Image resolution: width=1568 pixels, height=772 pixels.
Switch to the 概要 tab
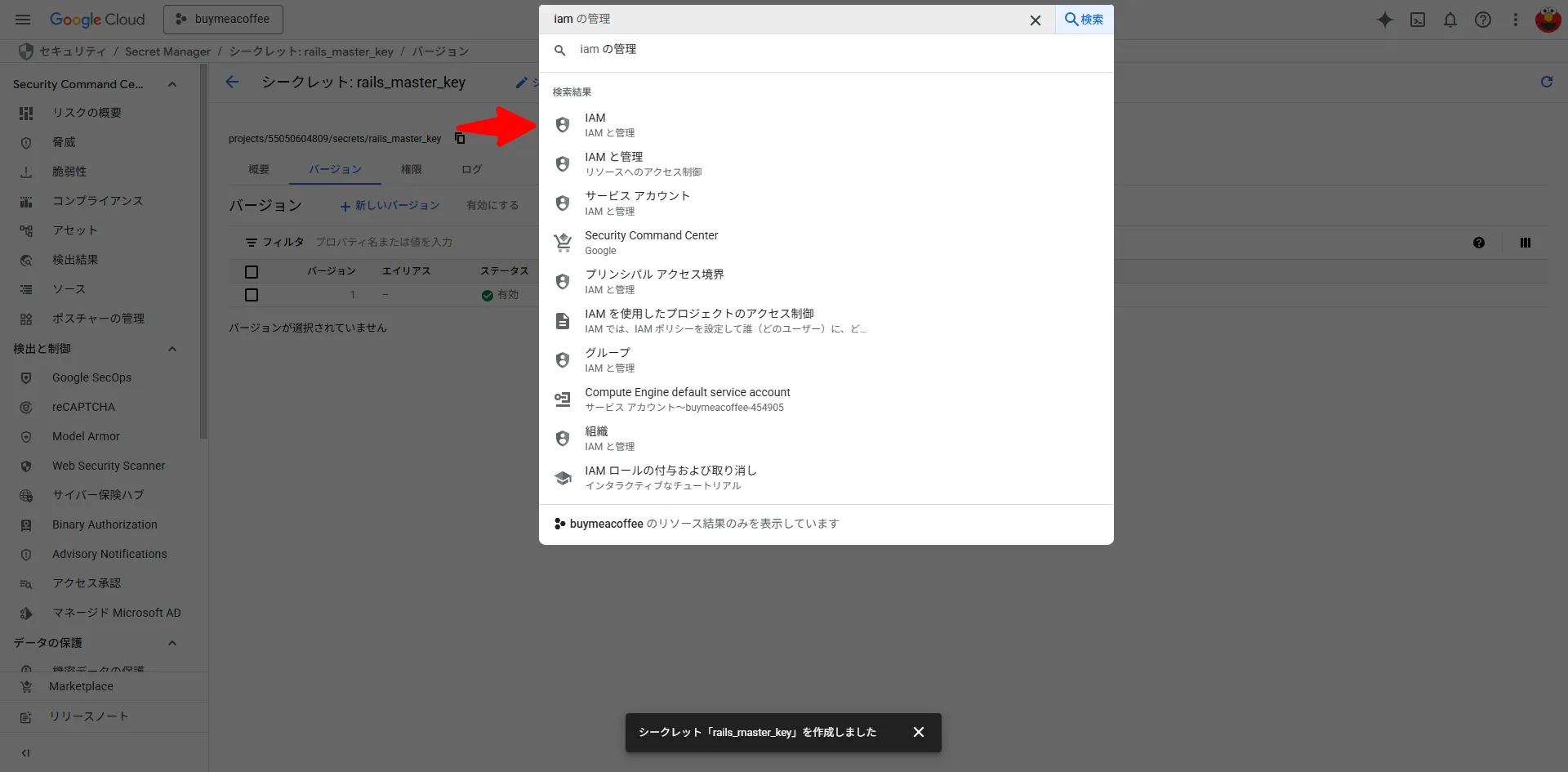click(259, 169)
